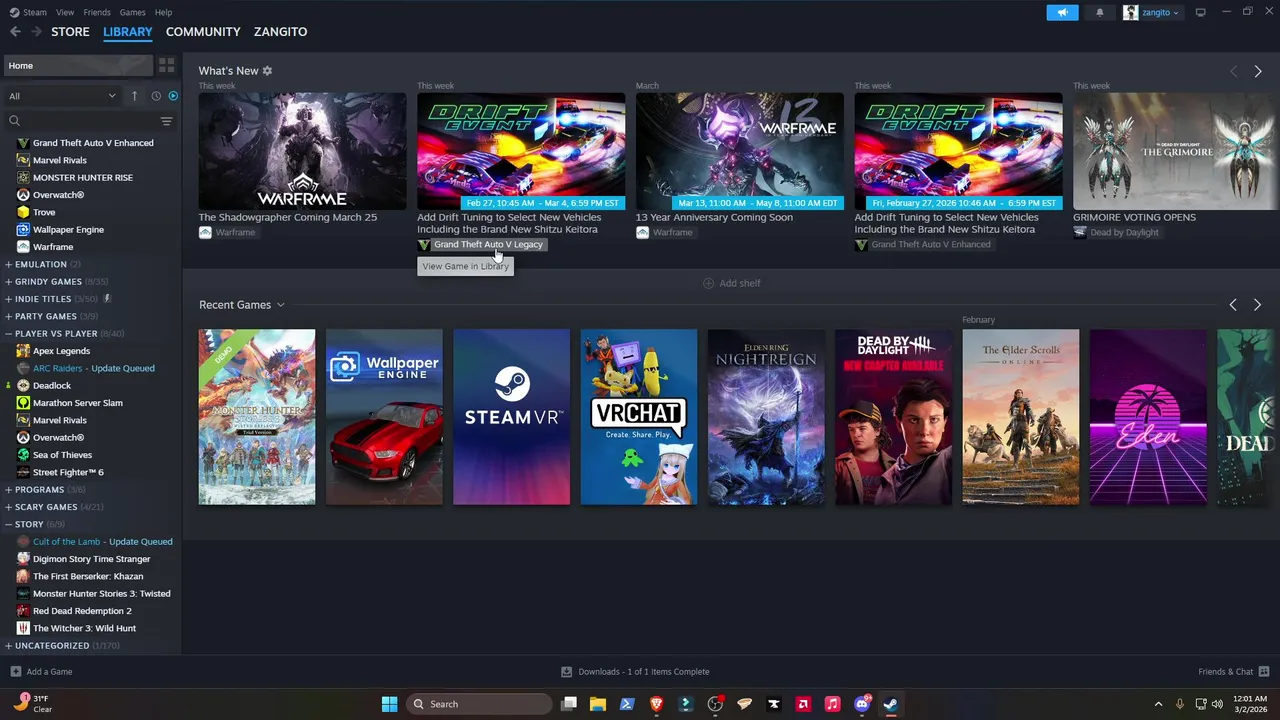Open collections grid view icon

coord(167,65)
